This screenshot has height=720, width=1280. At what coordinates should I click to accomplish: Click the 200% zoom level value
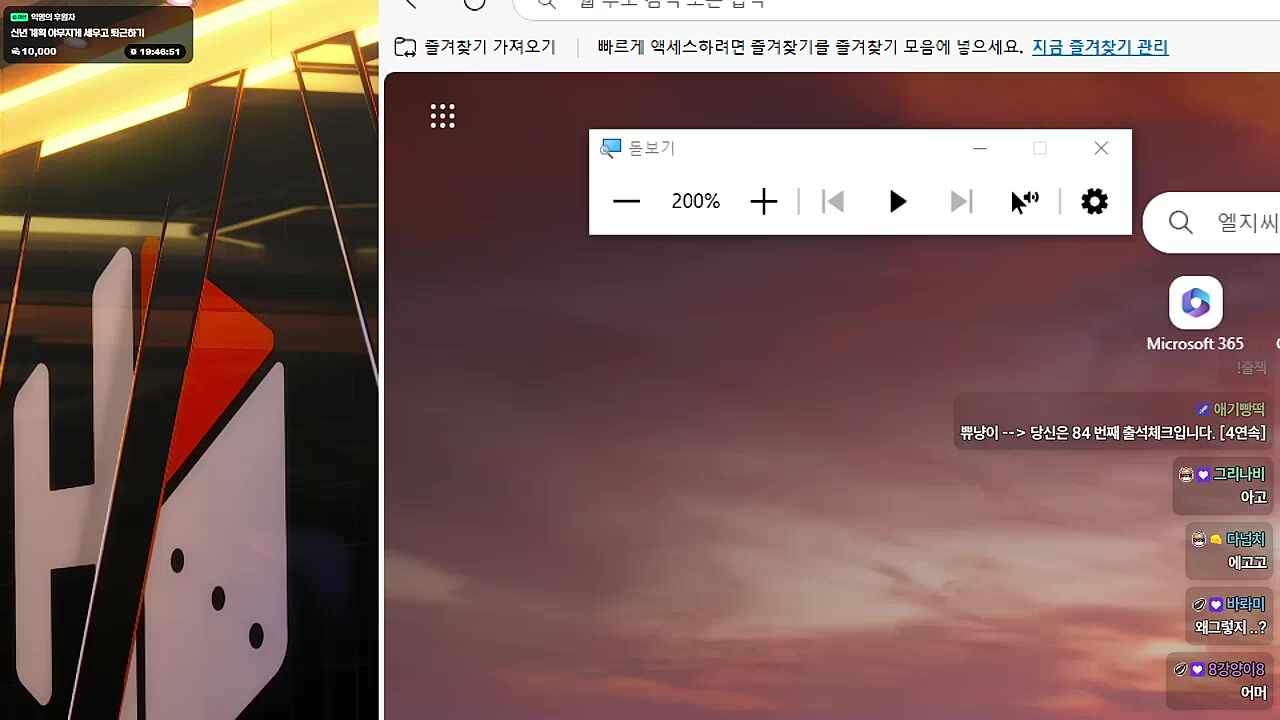(x=695, y=201)
